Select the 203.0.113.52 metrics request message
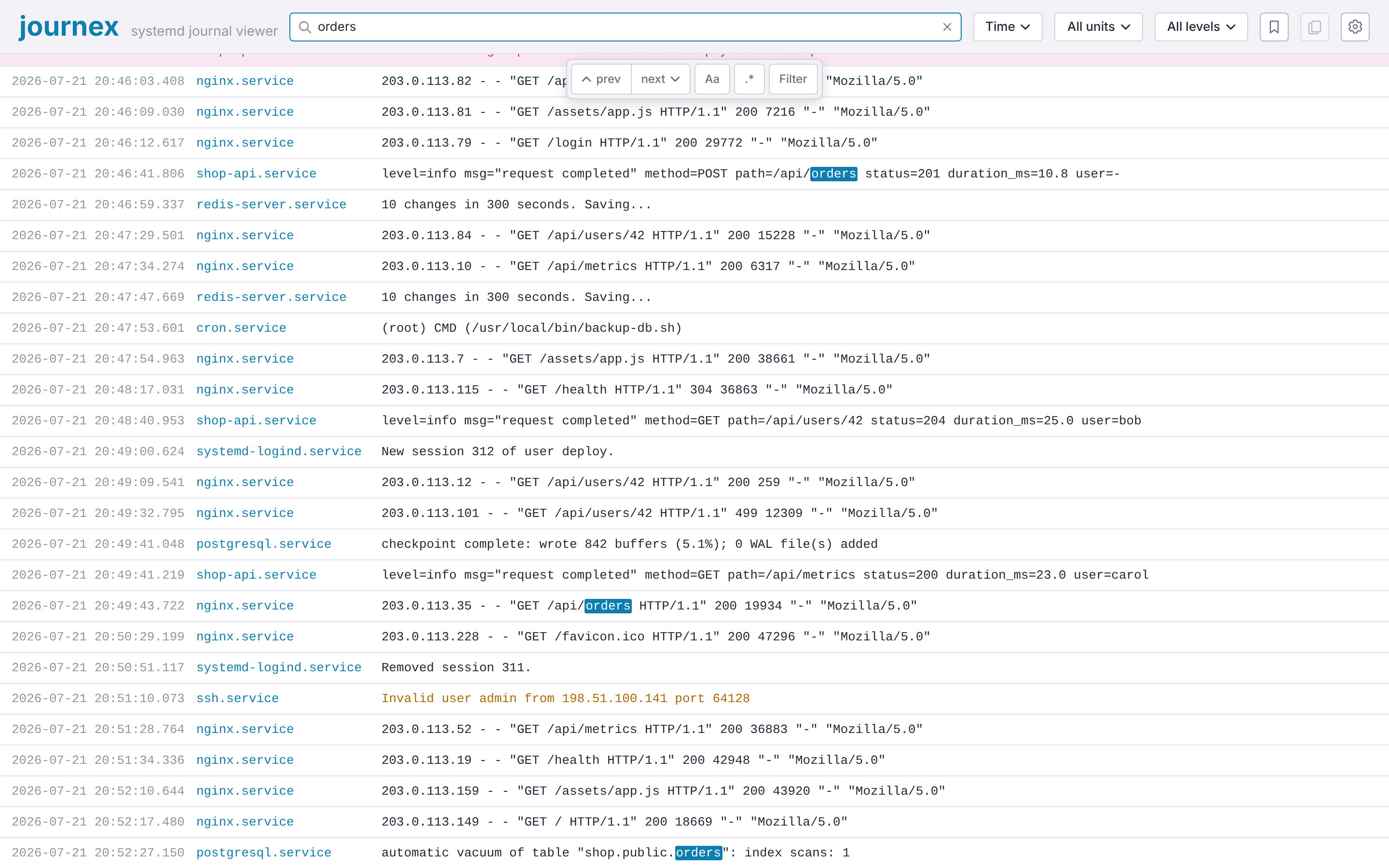The image size is (1389, 868). pos(652,730)
